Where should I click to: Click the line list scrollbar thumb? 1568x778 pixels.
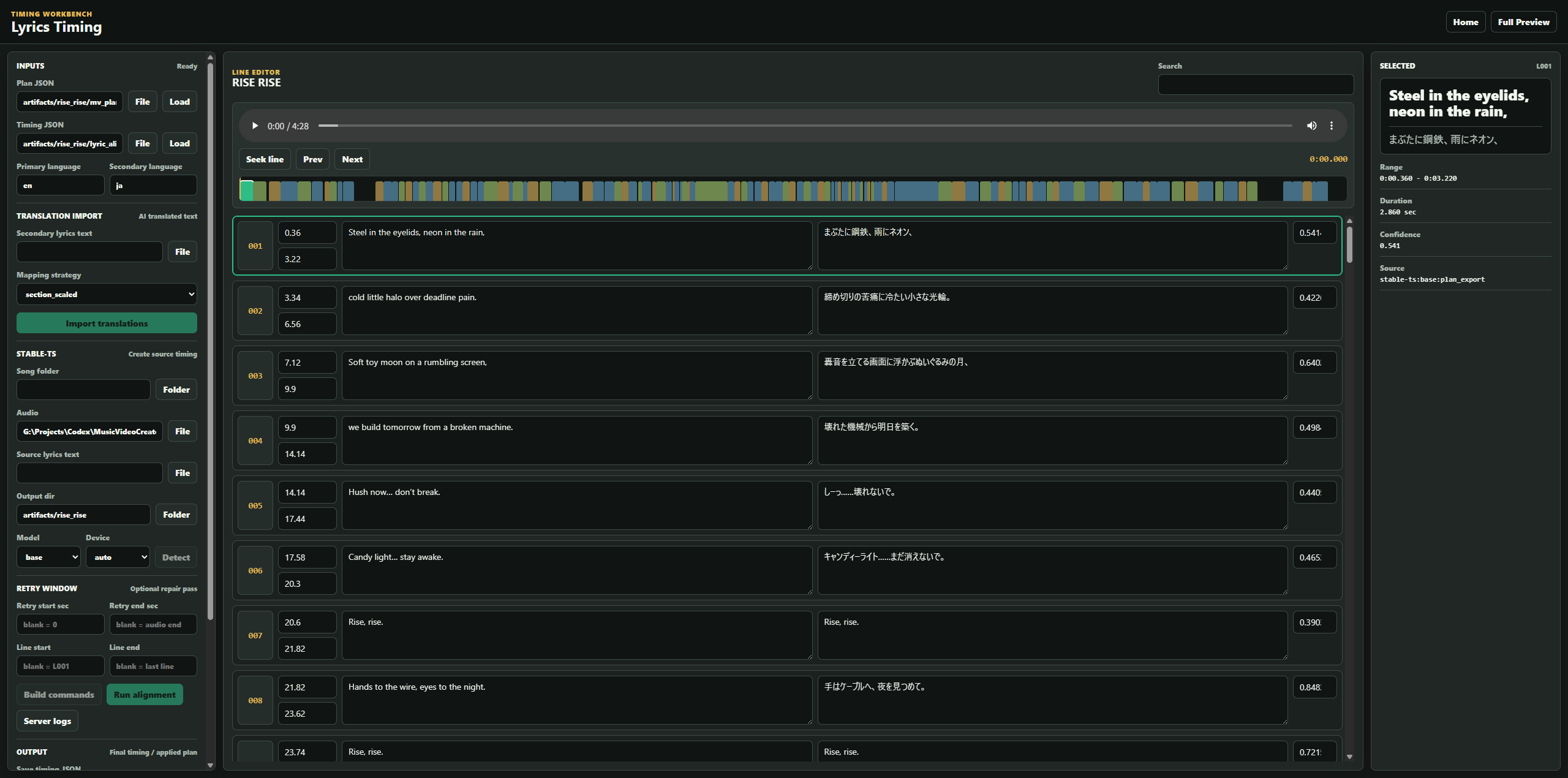pyautogui.click(x=1349, y=244)
